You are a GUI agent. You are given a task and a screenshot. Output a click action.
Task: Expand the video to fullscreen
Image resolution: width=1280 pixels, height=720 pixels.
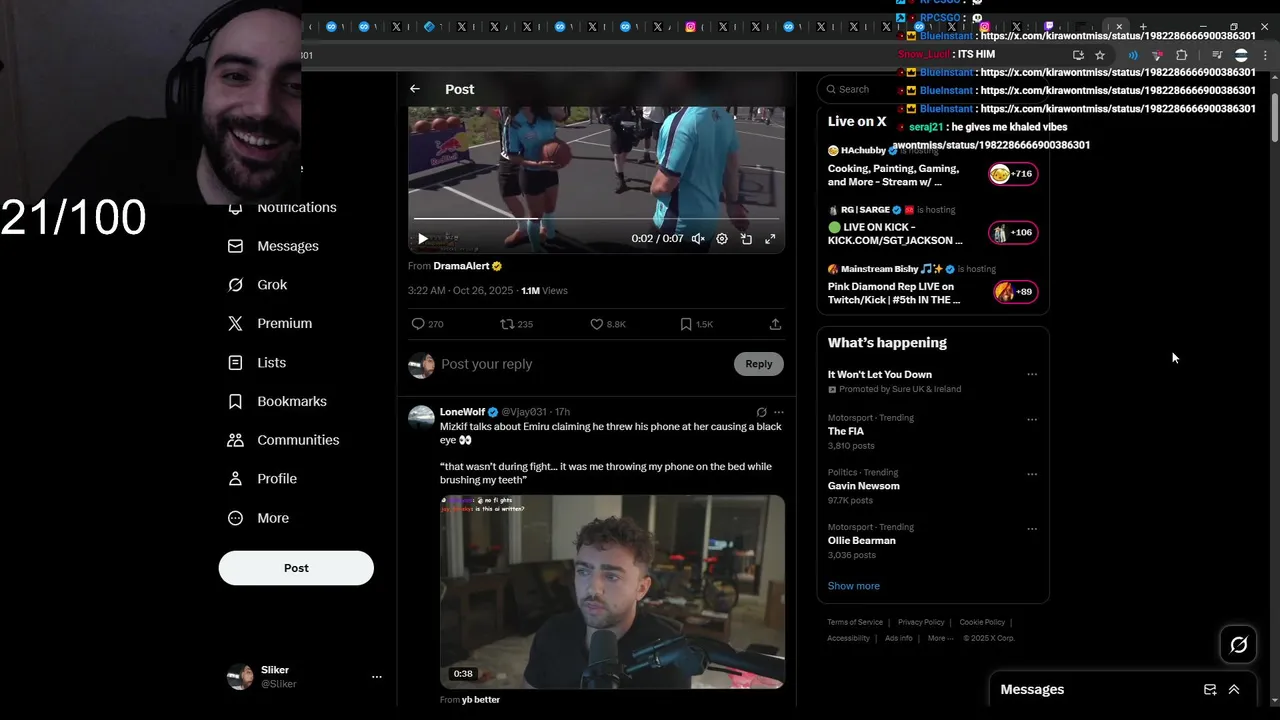(770, 239)
